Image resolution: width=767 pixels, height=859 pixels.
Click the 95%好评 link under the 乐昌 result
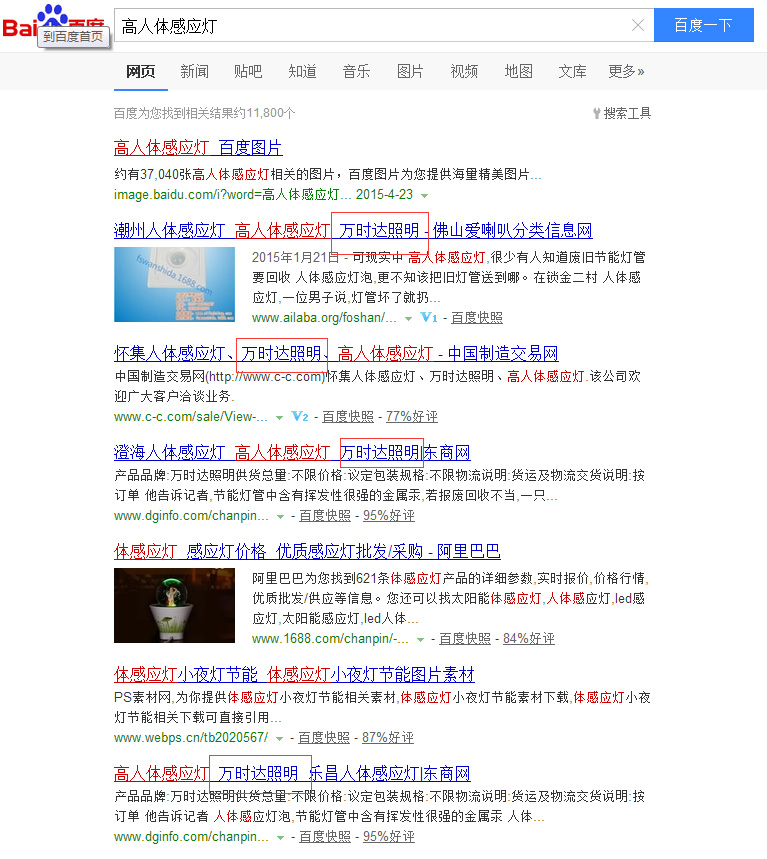click(x=388, y=837)
